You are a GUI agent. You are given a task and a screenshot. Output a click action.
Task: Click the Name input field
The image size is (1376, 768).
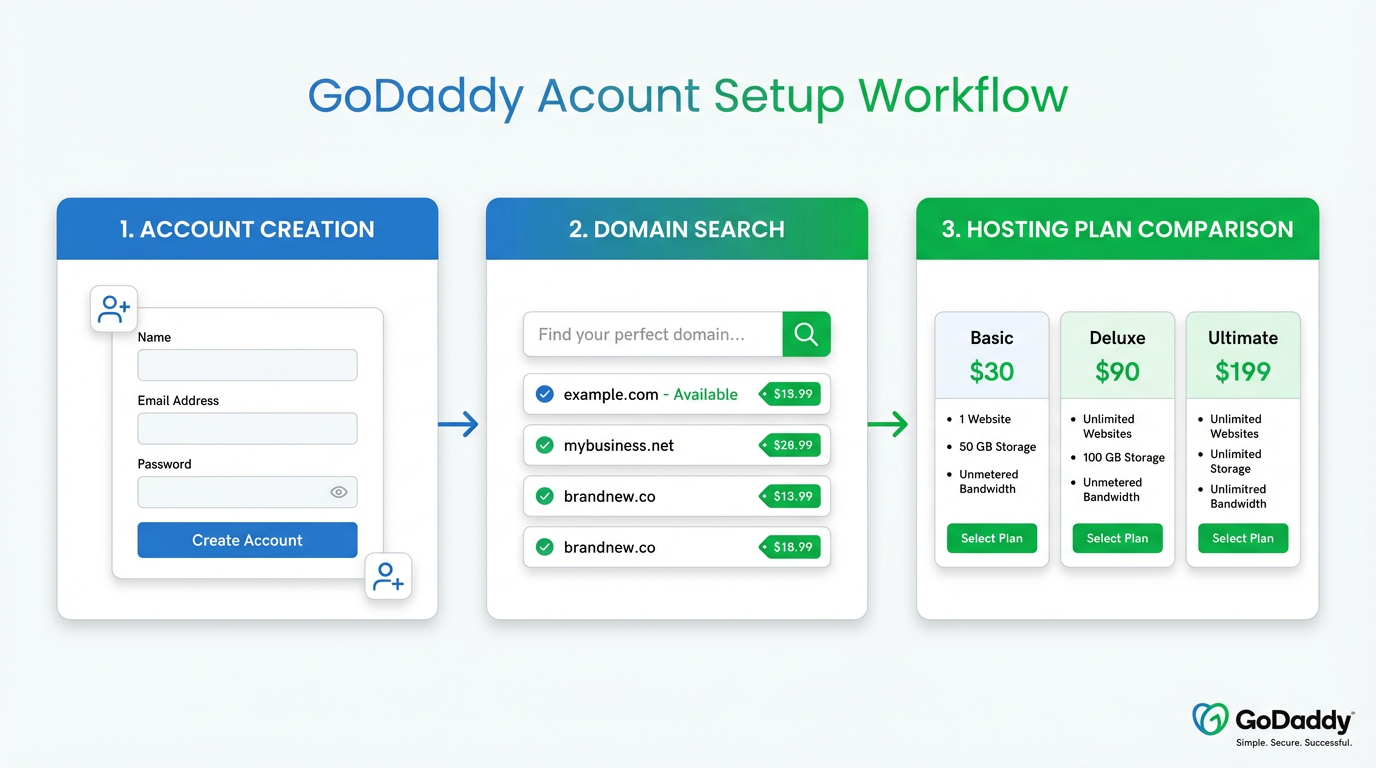coord(247,365)
